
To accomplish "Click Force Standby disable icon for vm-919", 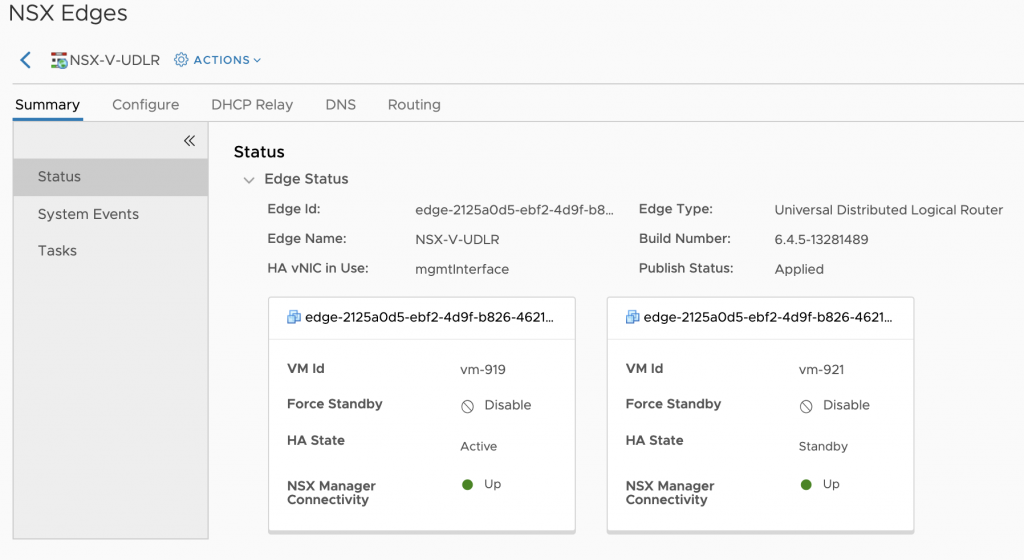I will pos(467,406).
